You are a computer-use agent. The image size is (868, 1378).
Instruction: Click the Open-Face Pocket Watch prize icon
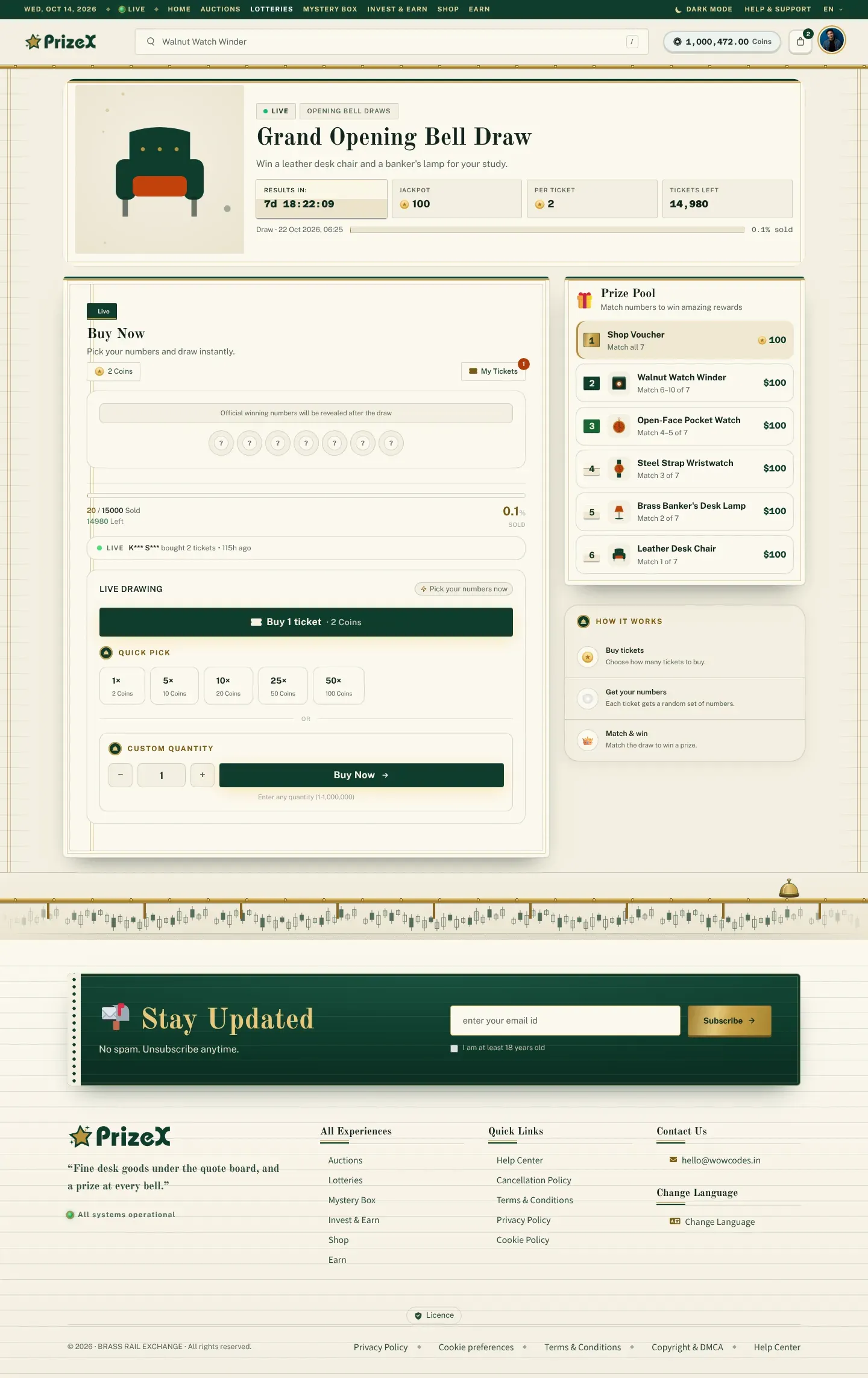pos(619,426)
